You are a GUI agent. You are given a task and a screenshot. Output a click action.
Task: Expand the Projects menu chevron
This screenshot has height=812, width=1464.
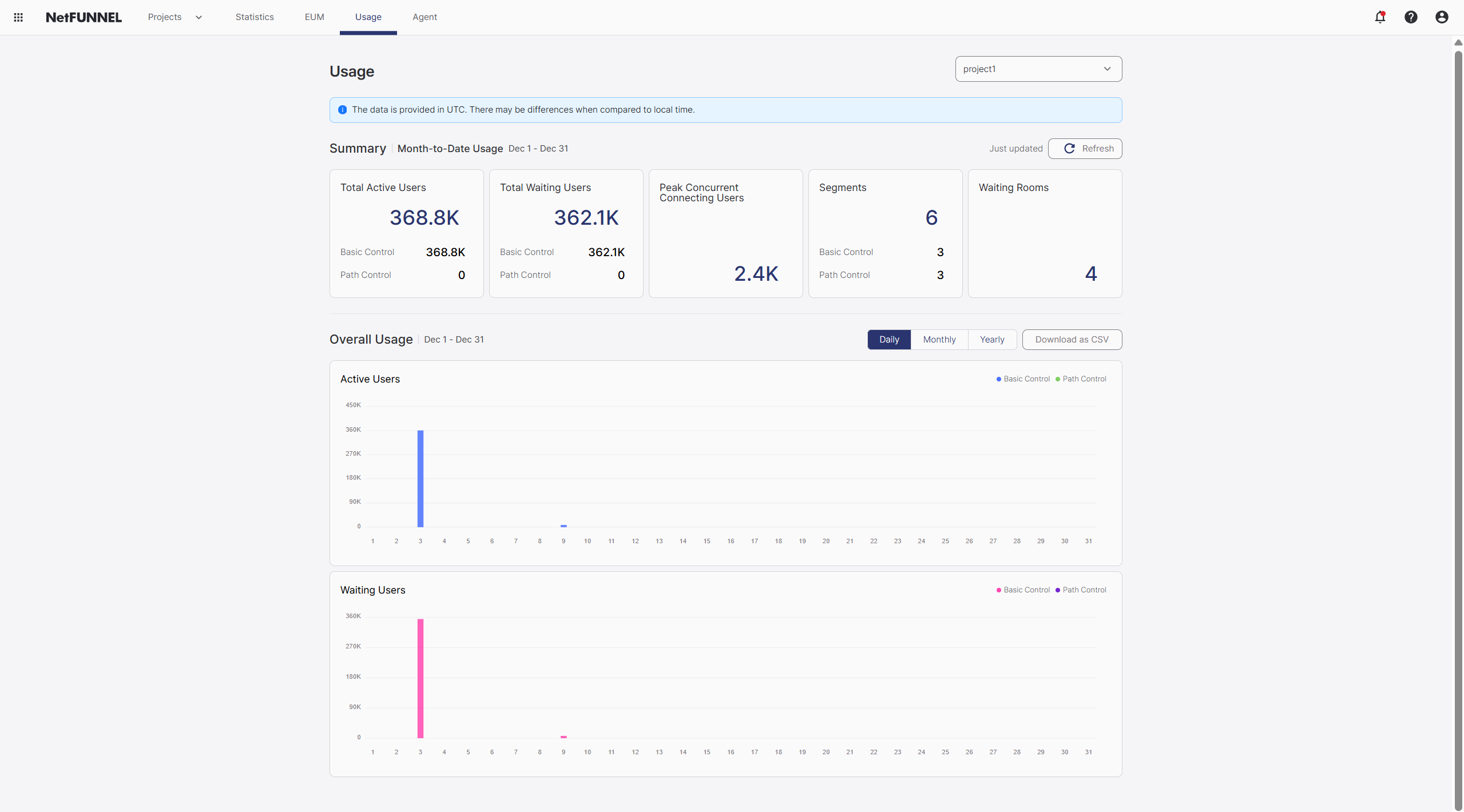pos(199,17)
